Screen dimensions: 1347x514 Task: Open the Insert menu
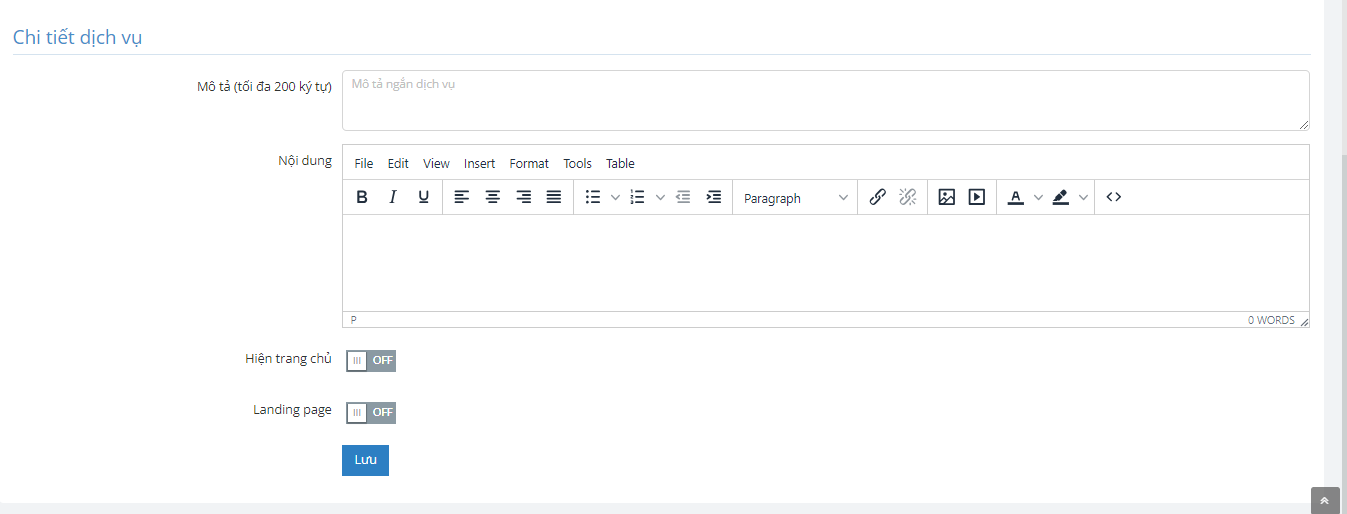coord(479,163)
